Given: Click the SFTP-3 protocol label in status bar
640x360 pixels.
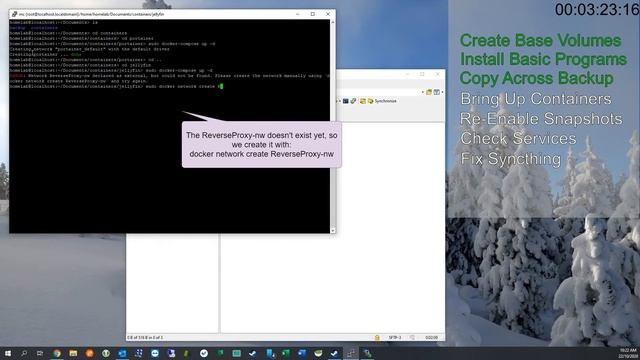Looking at the screenshot, I should pyautogui.click(x=395, y=338).
